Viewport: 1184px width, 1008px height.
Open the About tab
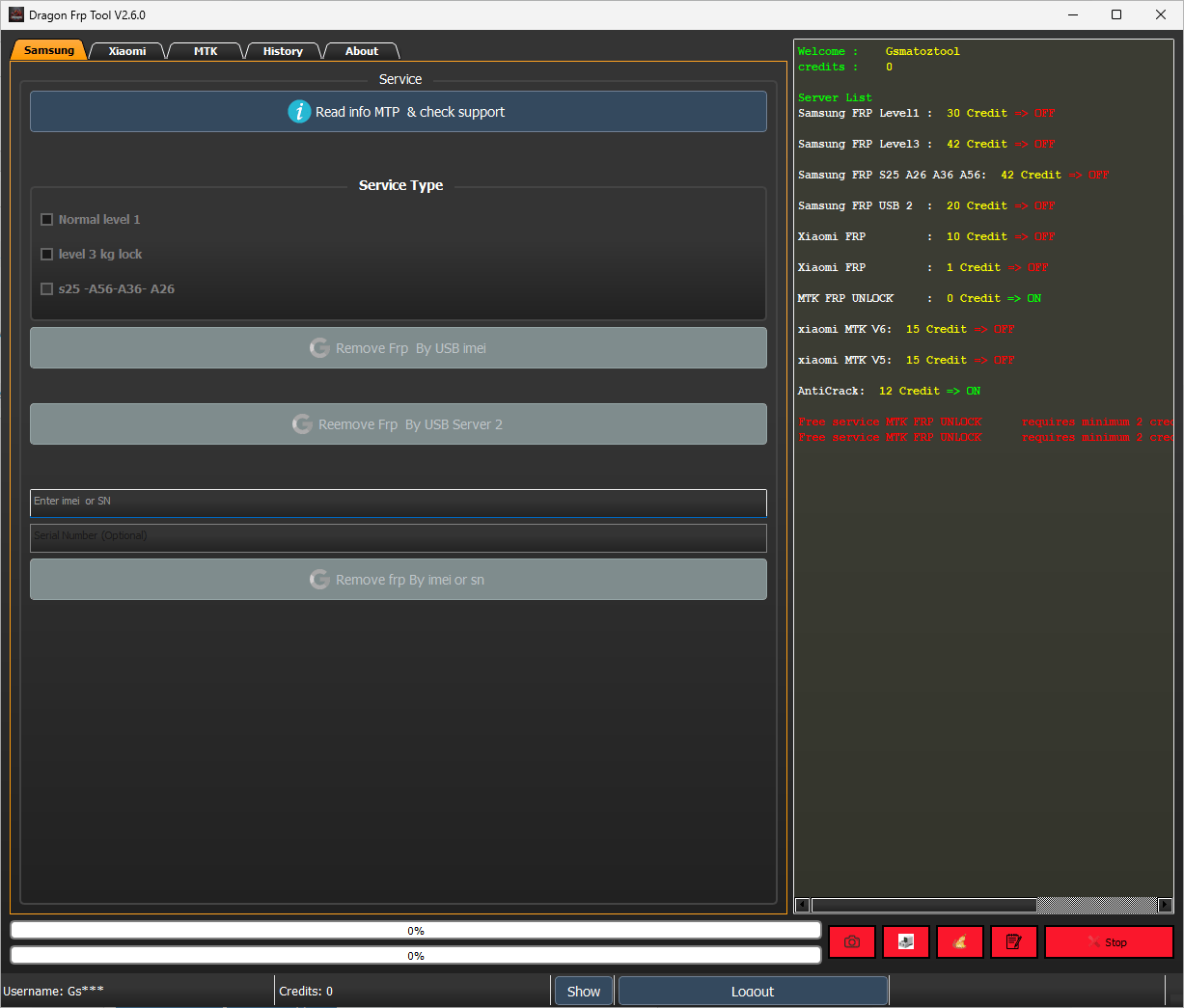(362, 51)
